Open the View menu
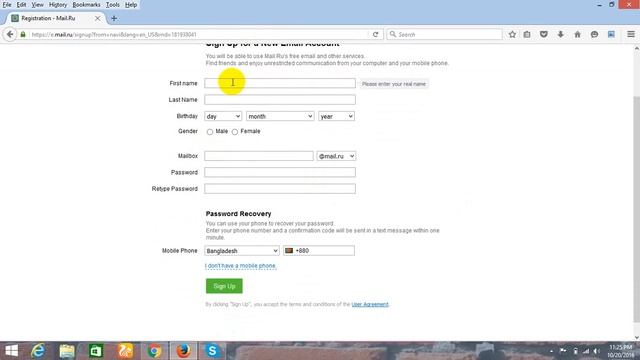The width and height of the screenshot is (640, 360). pyautogui.click(x=37, y=5)
